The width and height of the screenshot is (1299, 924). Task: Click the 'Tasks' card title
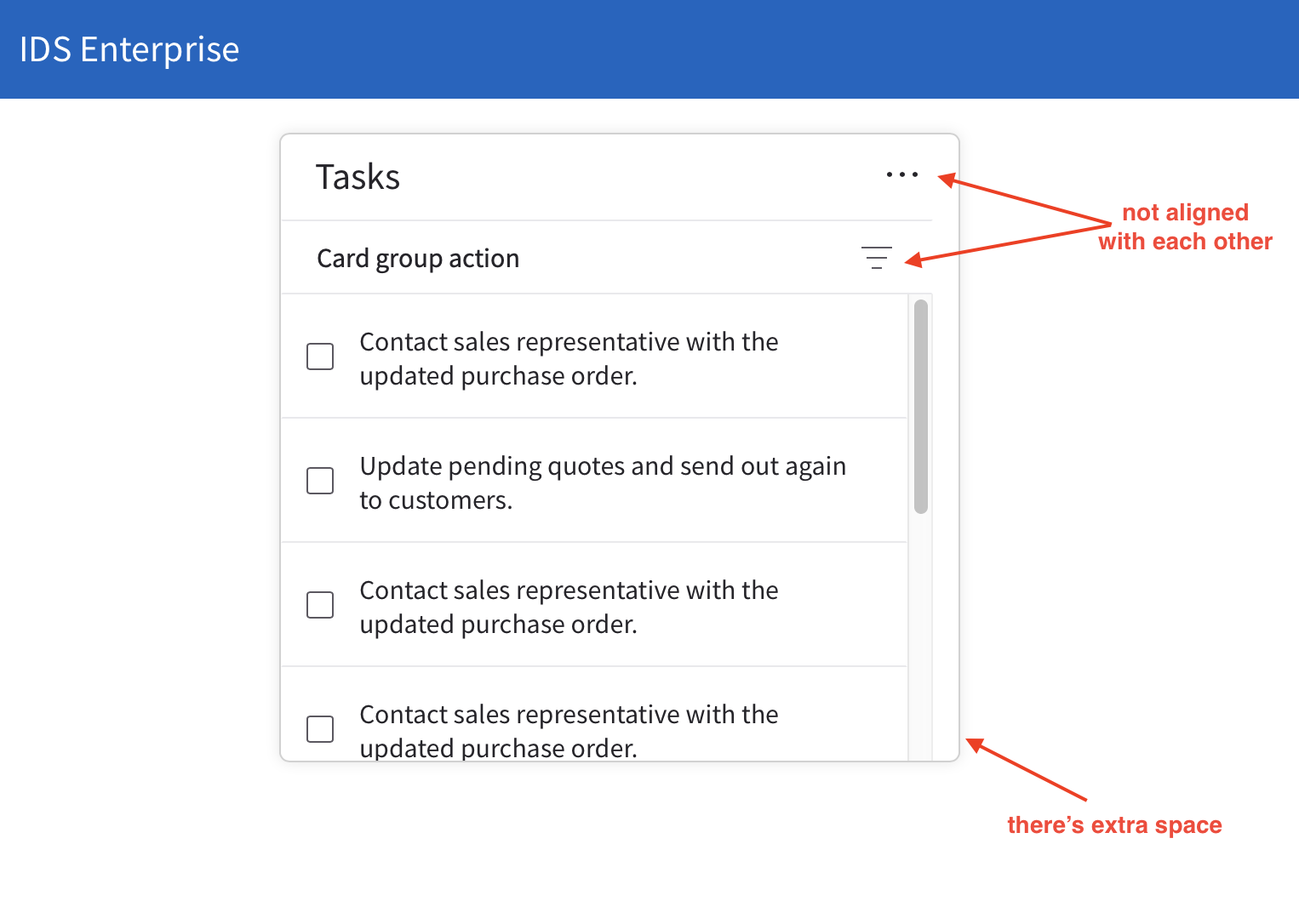click(358, 177)
